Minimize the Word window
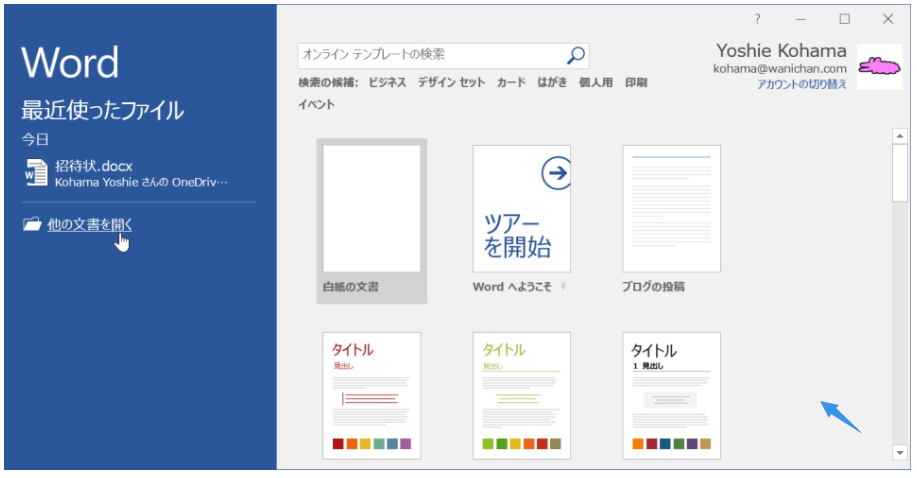The width and height of the screenshot is (917, 478). point(801,19)
